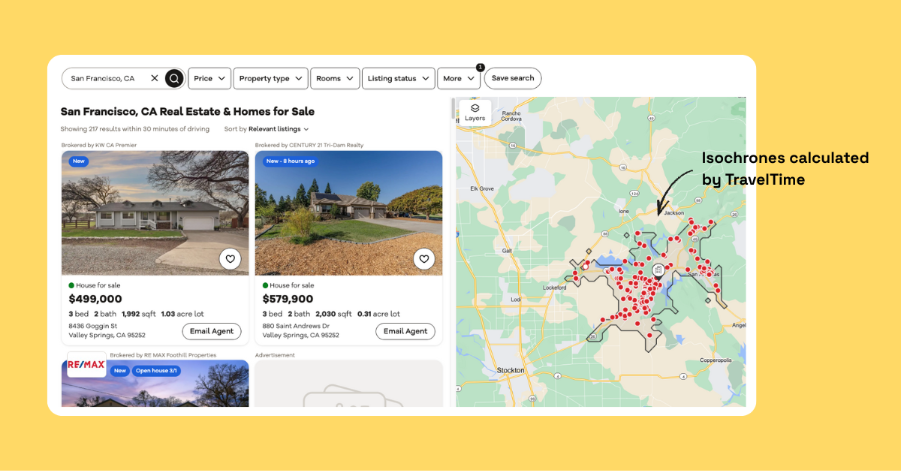This screenshot has height=471, width=901.
Task: Click the RE/MAX Foothill Properties listing photo
Action: 155,384
